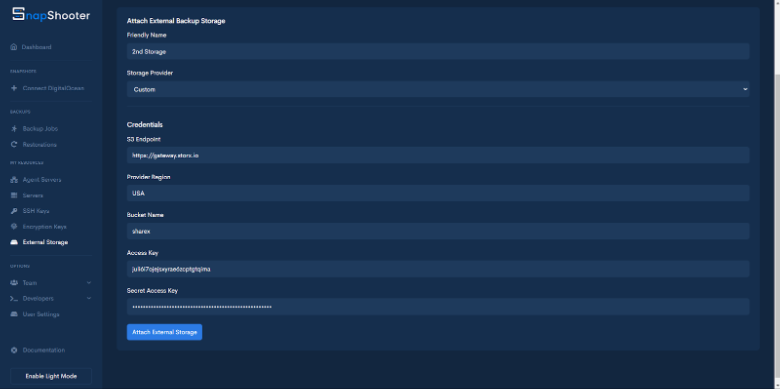The height and width of the screenshot is (389, 780).
Task: Focus the Access Key field
Action: pyautogui.click(x=438, y=269)
